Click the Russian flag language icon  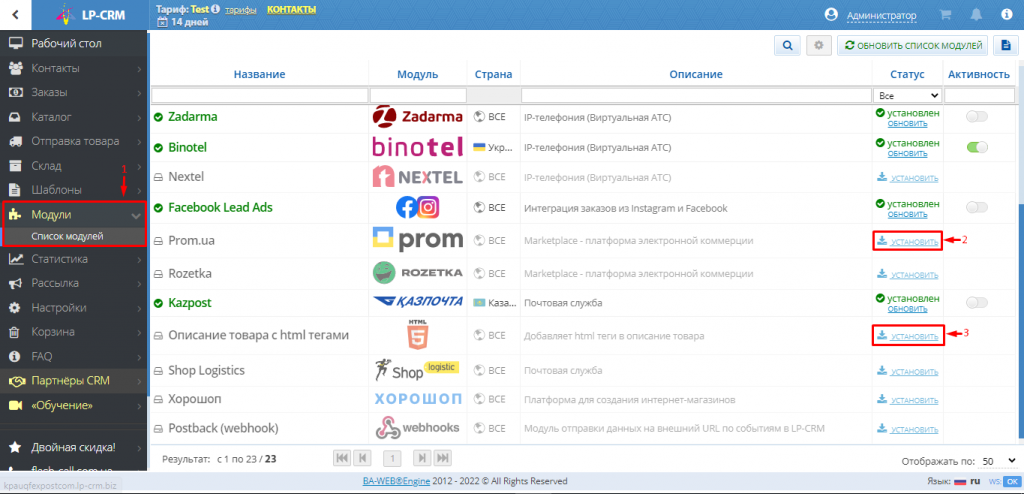click(959, 481)
